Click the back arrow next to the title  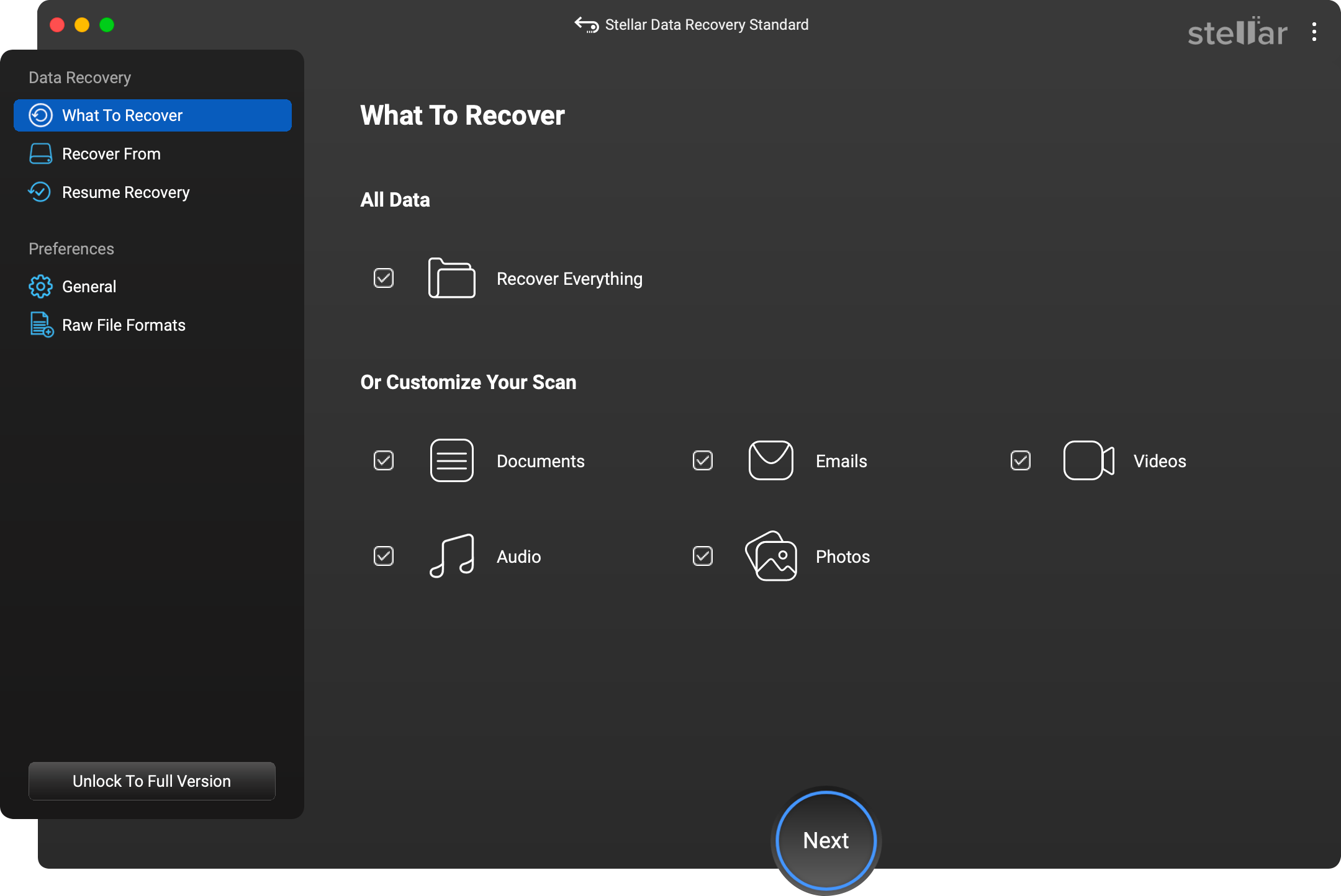pyautogui.click(x=585, y=25)
